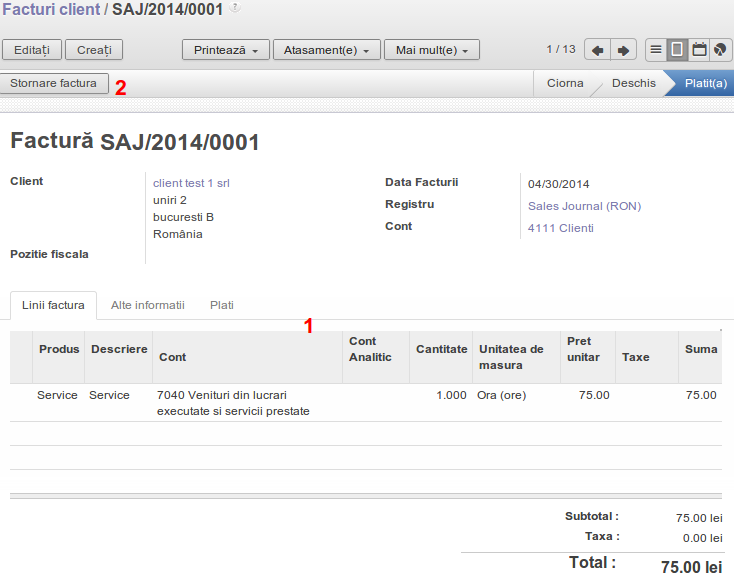Screen dimensions: 734x573
Task: Open the Atasament(e) dropdown
Action: (x=326, y=50)
